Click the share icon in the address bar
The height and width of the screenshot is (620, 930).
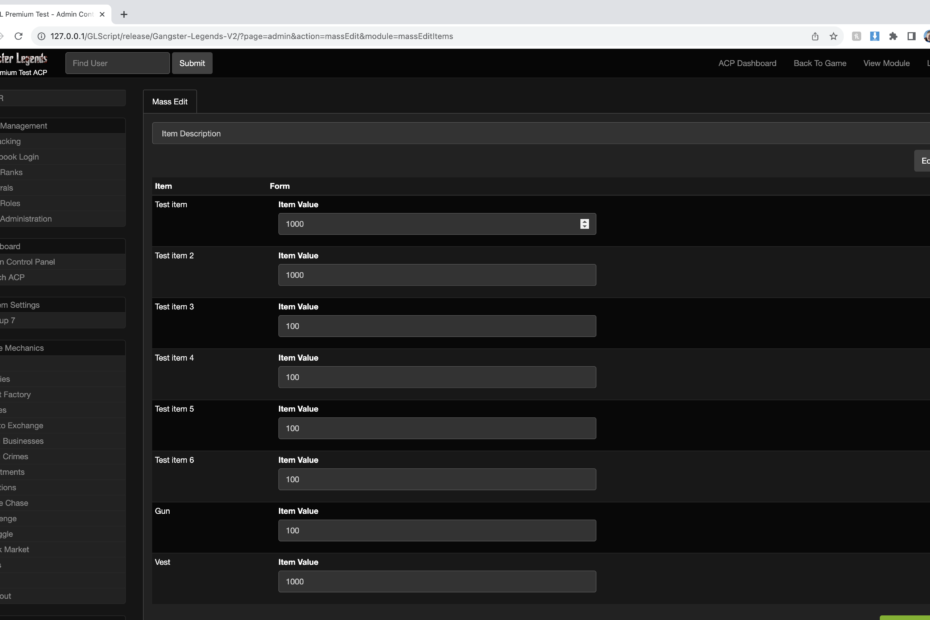[815, 36]
